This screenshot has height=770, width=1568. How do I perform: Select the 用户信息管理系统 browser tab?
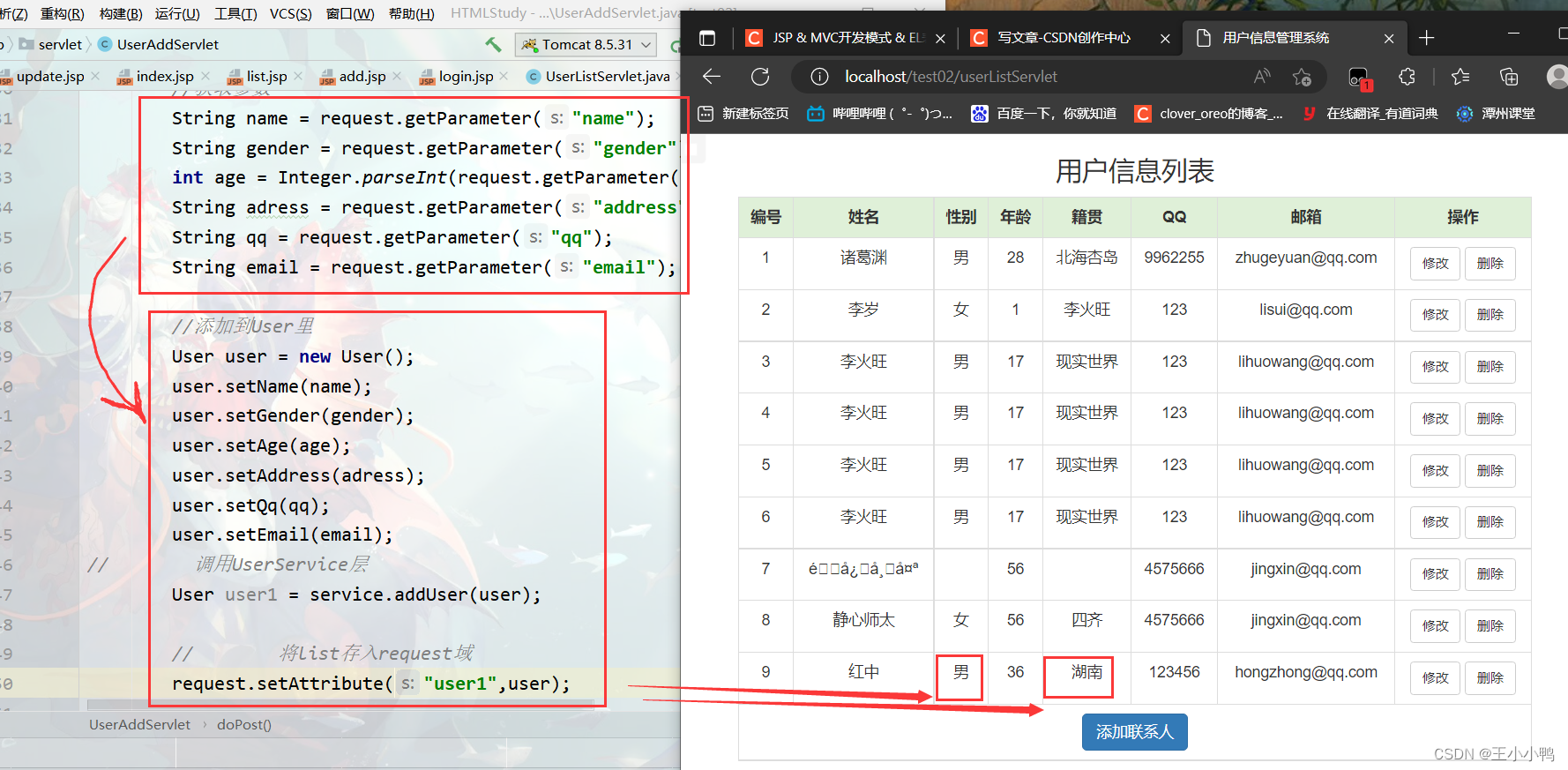(x=1294, y=38)
